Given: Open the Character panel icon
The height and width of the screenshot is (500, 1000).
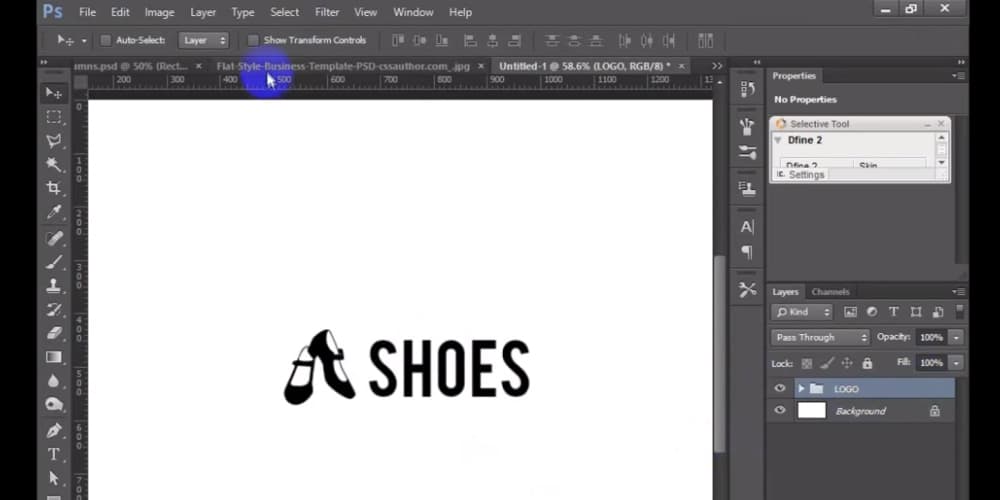Looking at the screenshot, I should 747,226.
